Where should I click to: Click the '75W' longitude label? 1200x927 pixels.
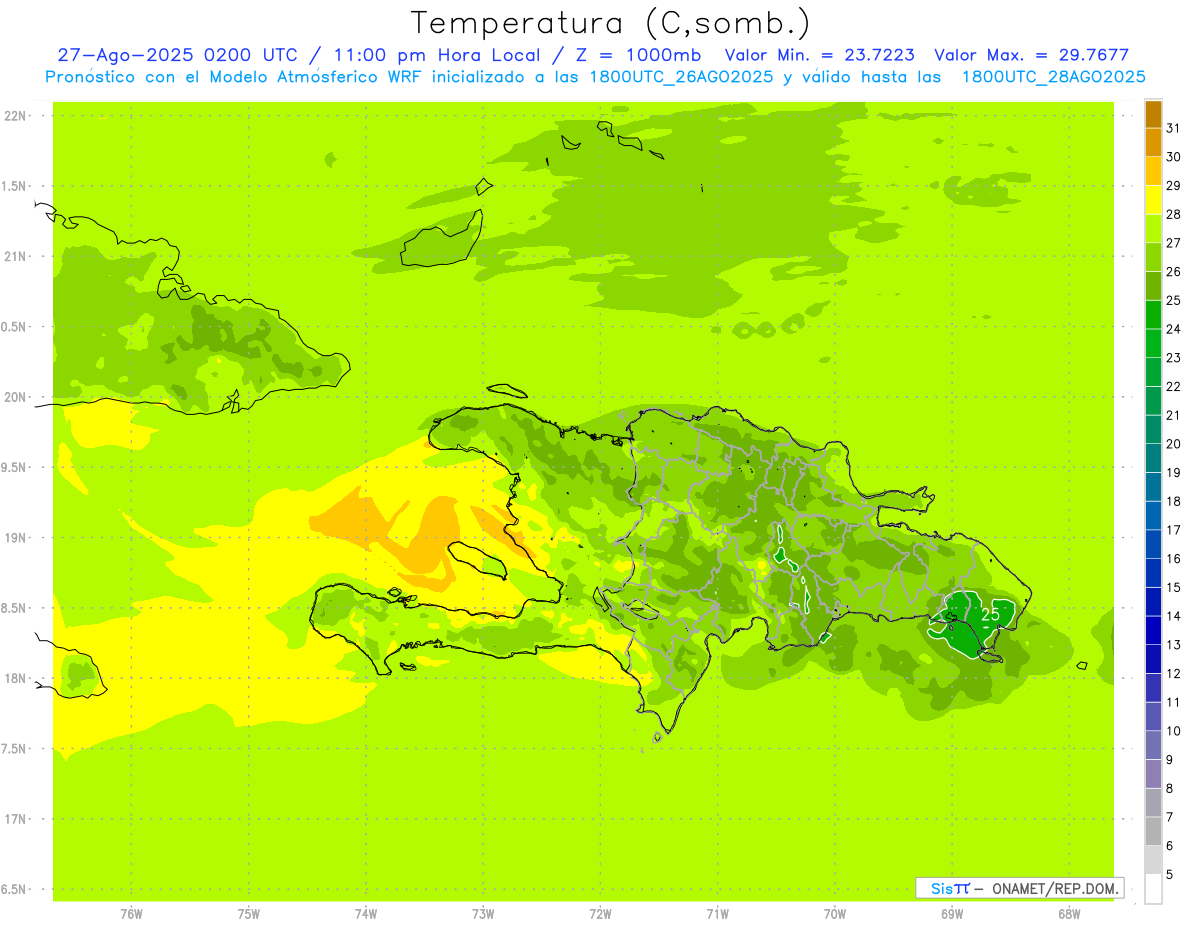pyautogui.click(x=249, y=914)
